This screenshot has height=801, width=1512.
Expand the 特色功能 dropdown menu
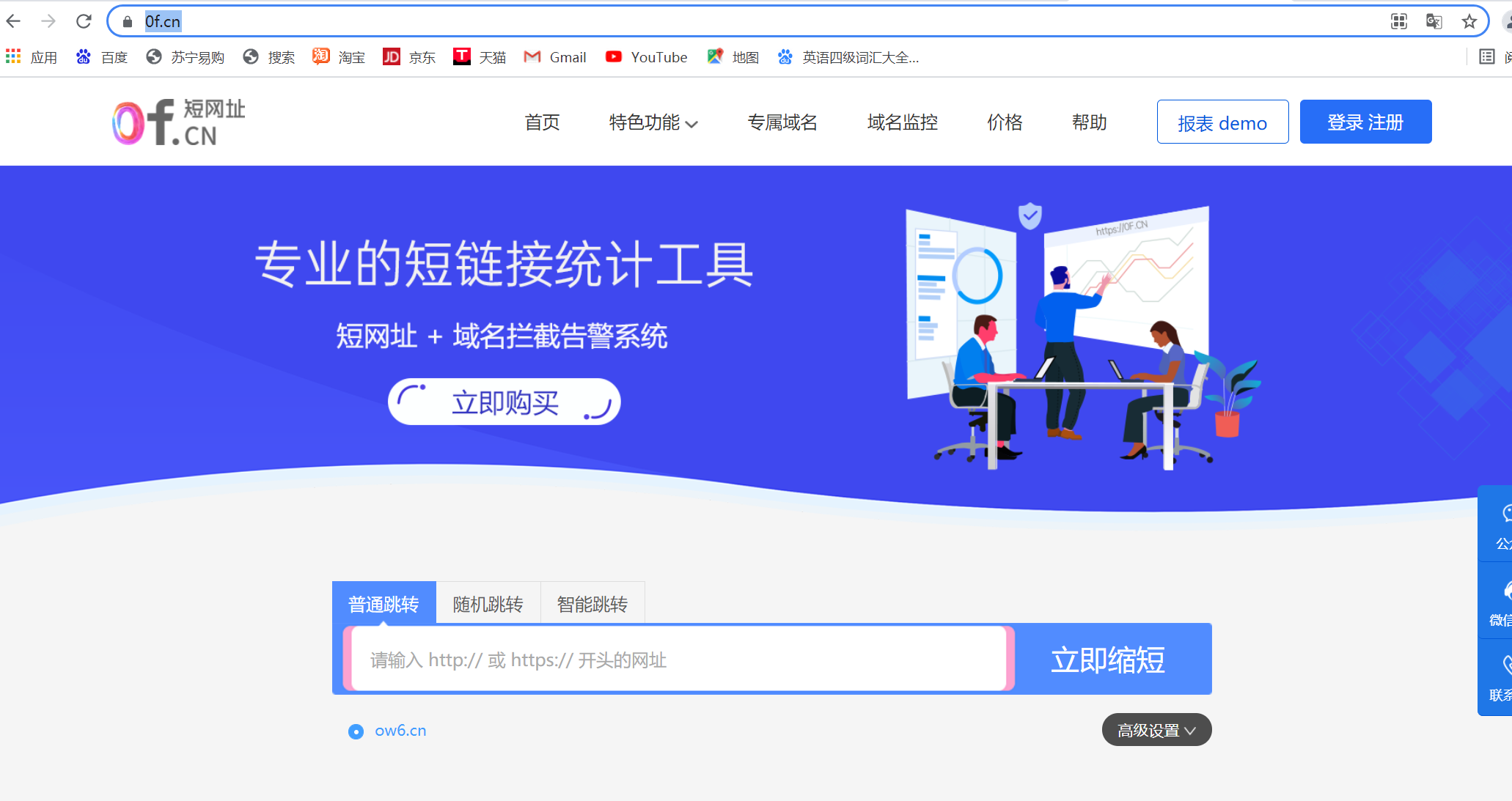click(651, 122)
